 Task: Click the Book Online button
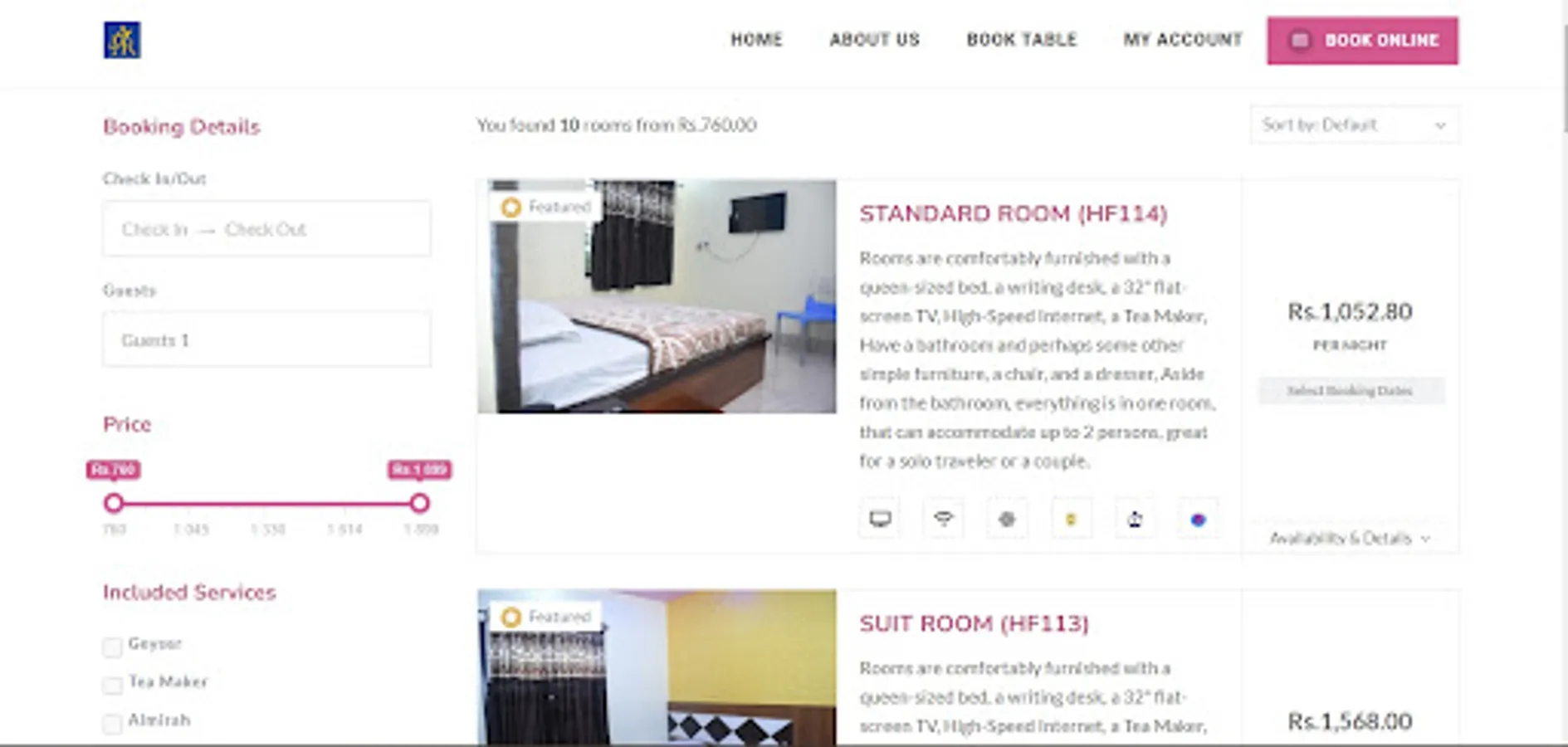tap(1362, 41)
